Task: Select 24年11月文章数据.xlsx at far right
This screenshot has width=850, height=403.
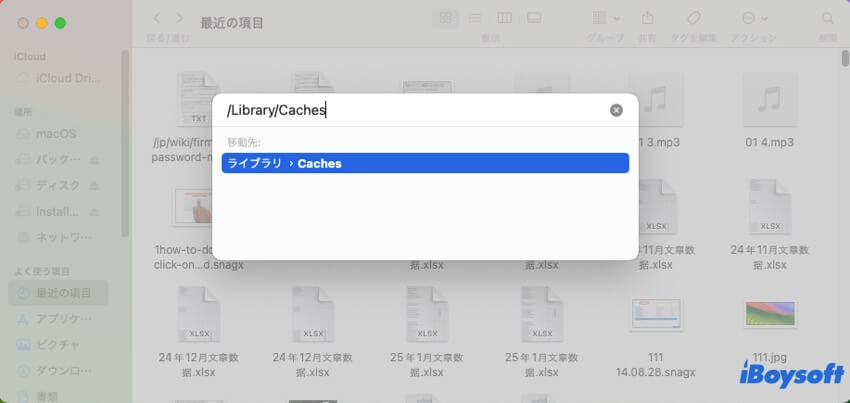Action: 770,207
